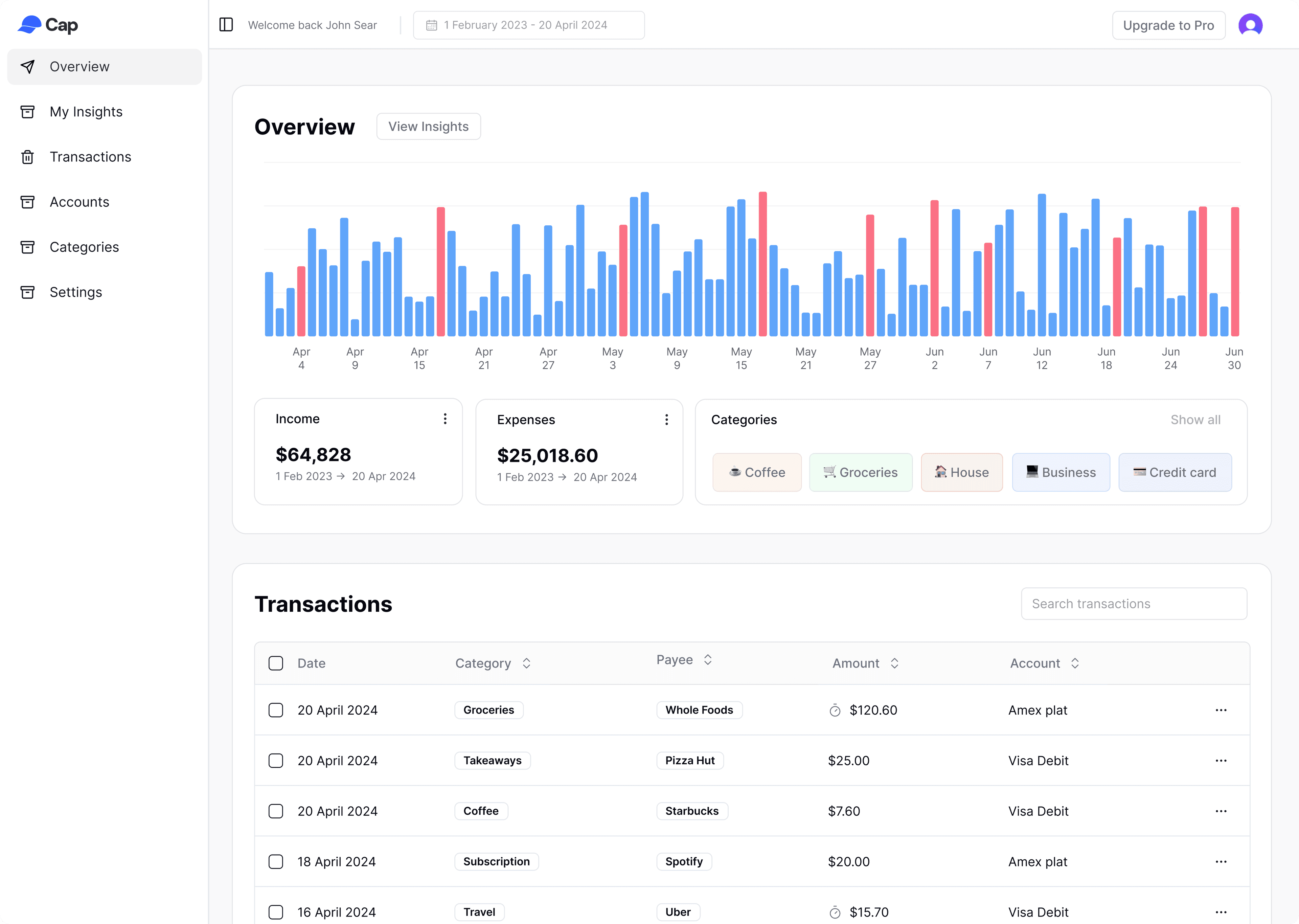Check the Spotify transaction row
Viewport: 1299px width, 924px height.
pos(276,861)
